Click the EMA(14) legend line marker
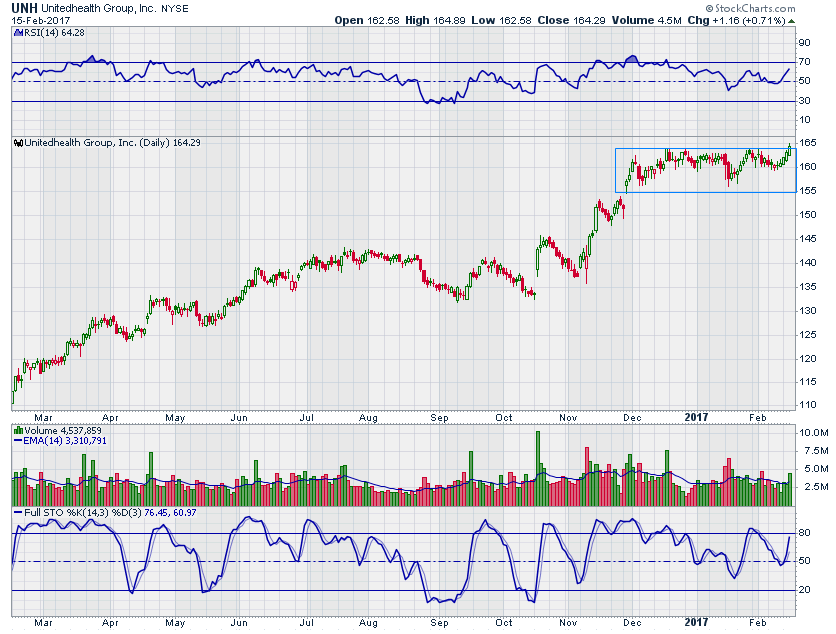Image resolution: width=836 pixels, height=634 pixels. click(x=18, y=441)
